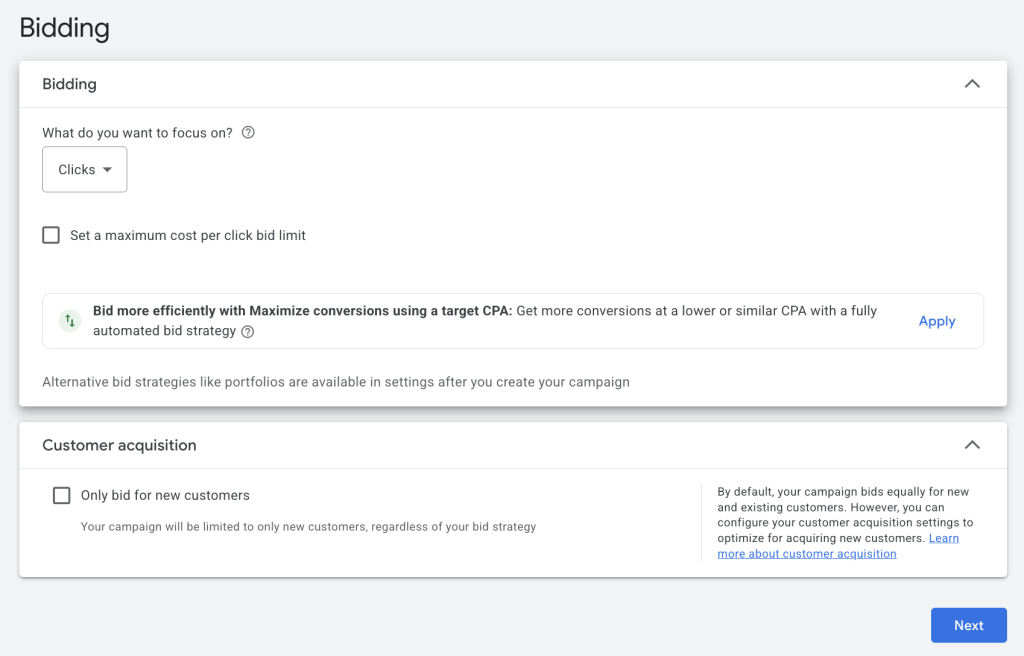Open the Clicks focus dropdown
The width and height of the screenshot is (1024, 656).
pyautogui.click(x=84, y=170)
